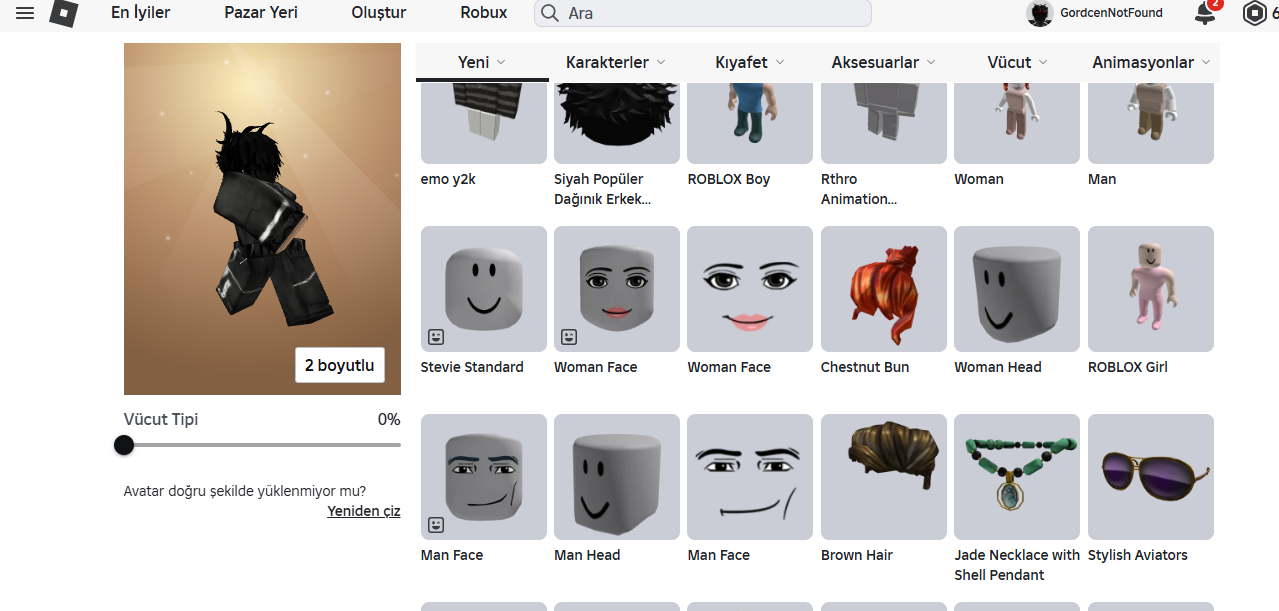The height and width of the screenshot is (611, 1279).
Task: Click emoji badge on first Woman Face
Action: pyautogui.click(x=569, y=337)
